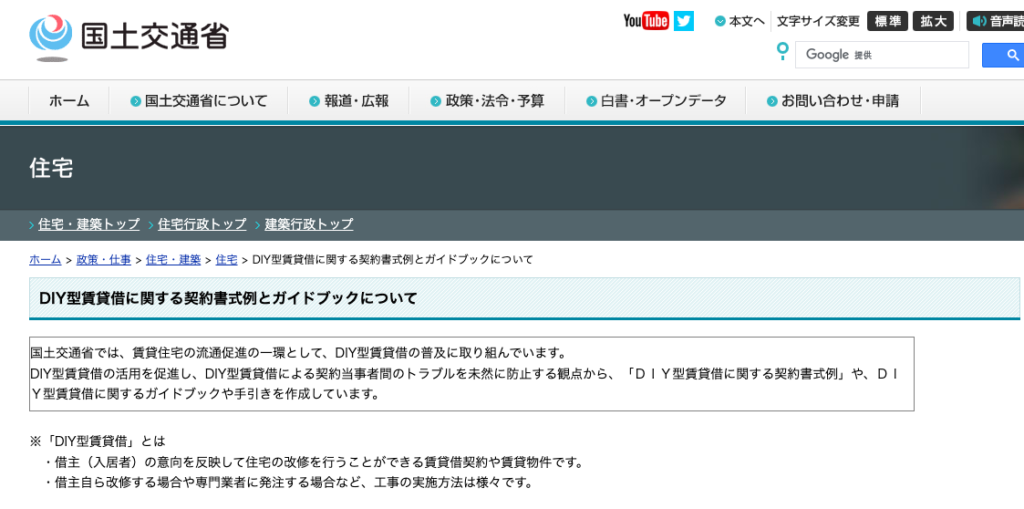1024x509 pixels.
Task: Open 報道・広報 menu
Action: 348,101
